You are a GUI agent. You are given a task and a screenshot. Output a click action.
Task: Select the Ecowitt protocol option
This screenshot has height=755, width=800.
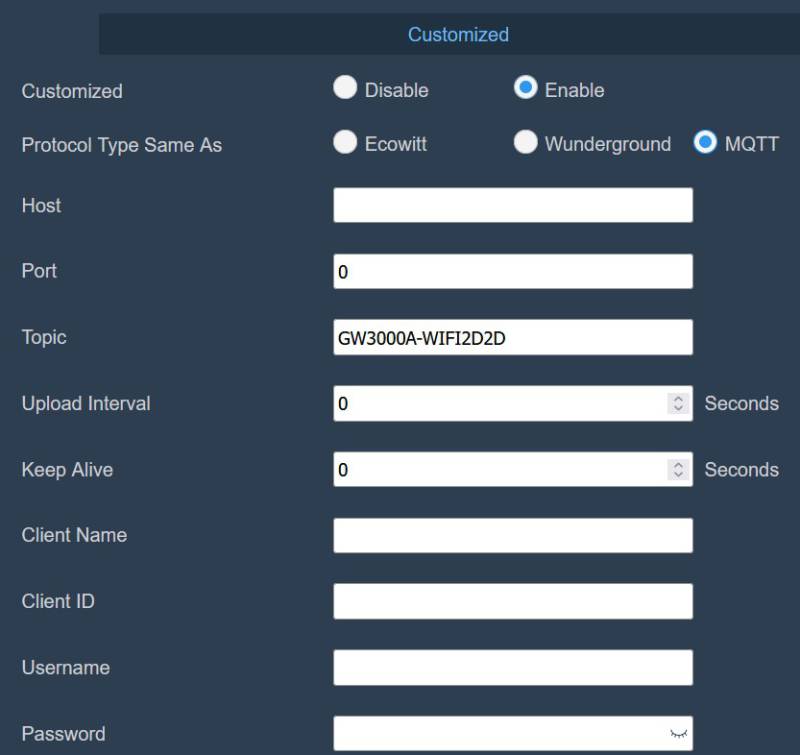(x=345, y=143)
